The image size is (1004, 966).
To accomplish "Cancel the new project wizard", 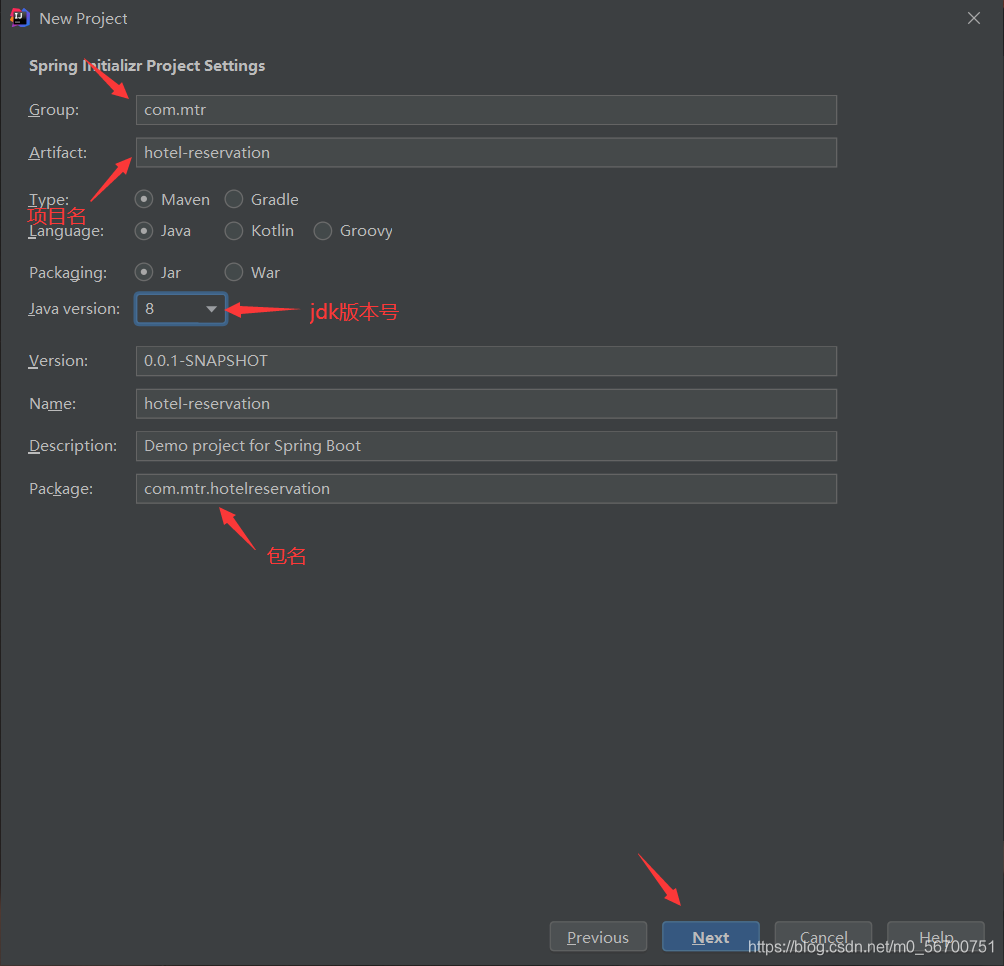I will (x=823, y=937).
